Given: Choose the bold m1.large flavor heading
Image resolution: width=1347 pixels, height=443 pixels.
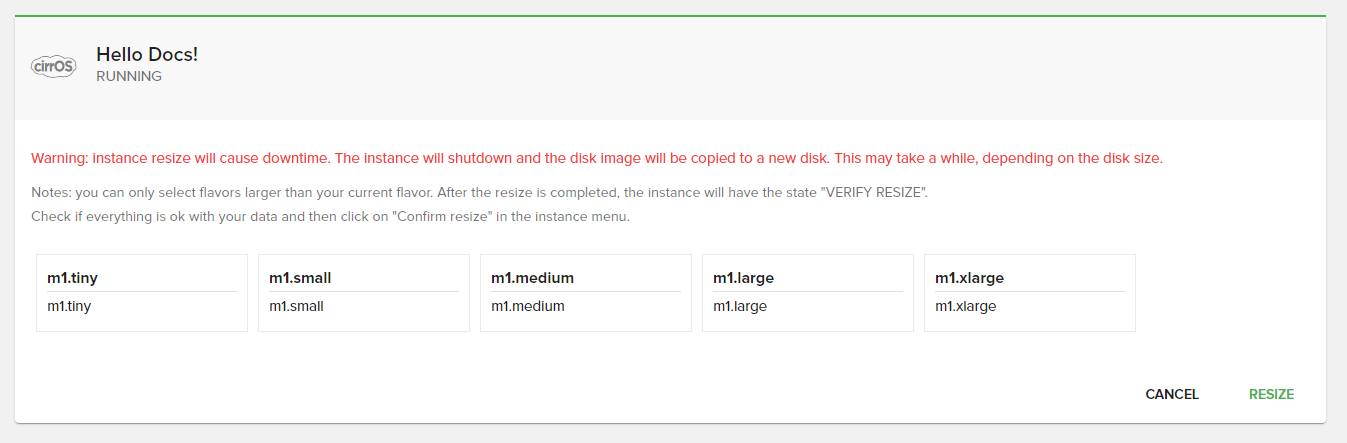Looking at the screenshot, I should [x=743, y=278].
